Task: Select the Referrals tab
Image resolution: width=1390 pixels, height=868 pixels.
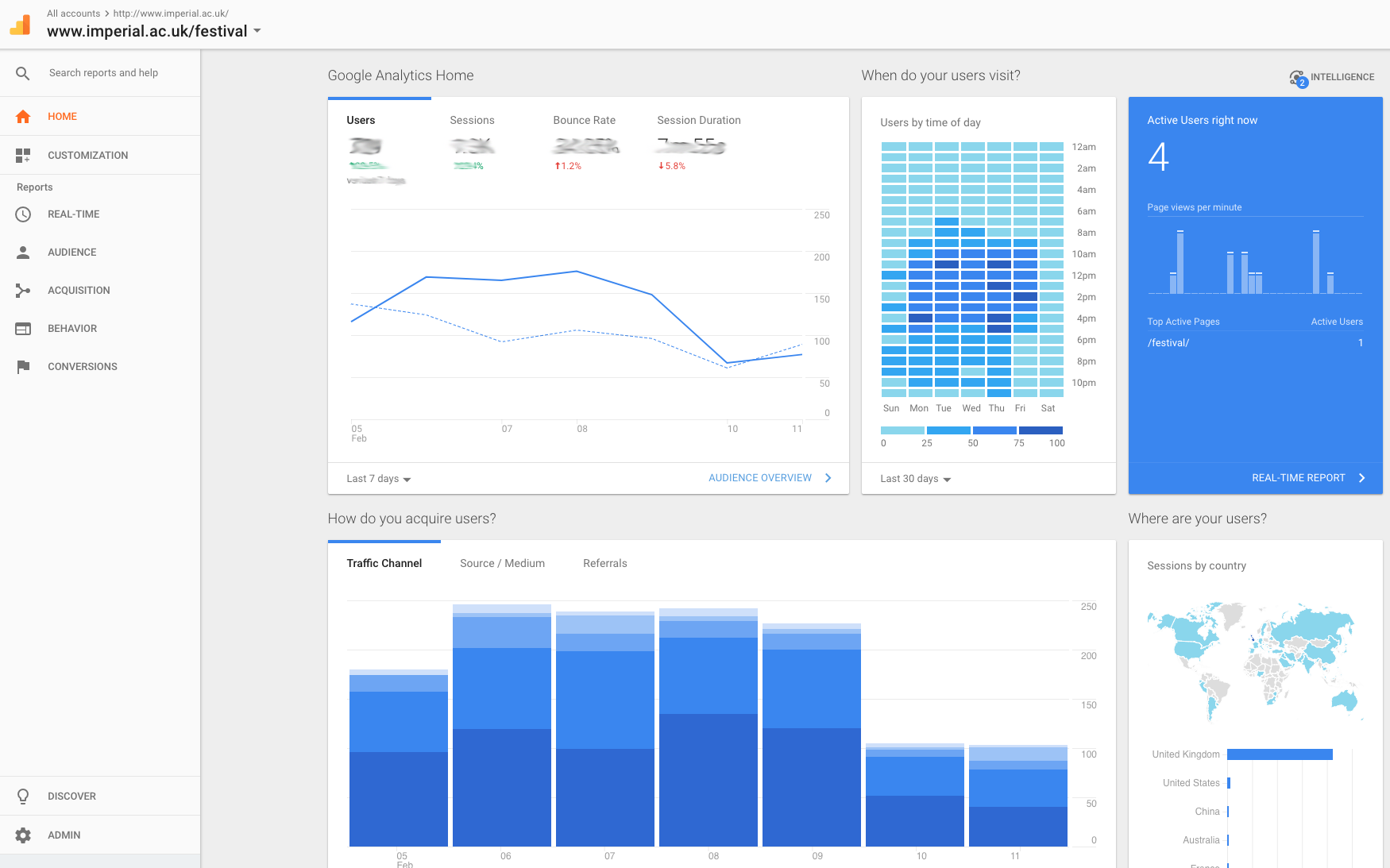Action: (x=604, y=564)
